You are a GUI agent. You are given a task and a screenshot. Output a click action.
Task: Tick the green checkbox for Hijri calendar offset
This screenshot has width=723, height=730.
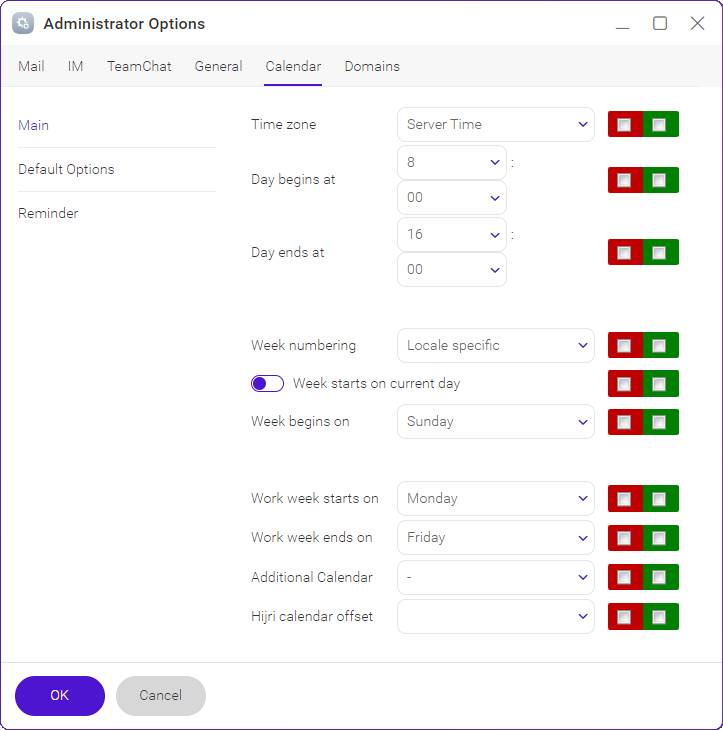pyautogui.click(x=659, y=617)
